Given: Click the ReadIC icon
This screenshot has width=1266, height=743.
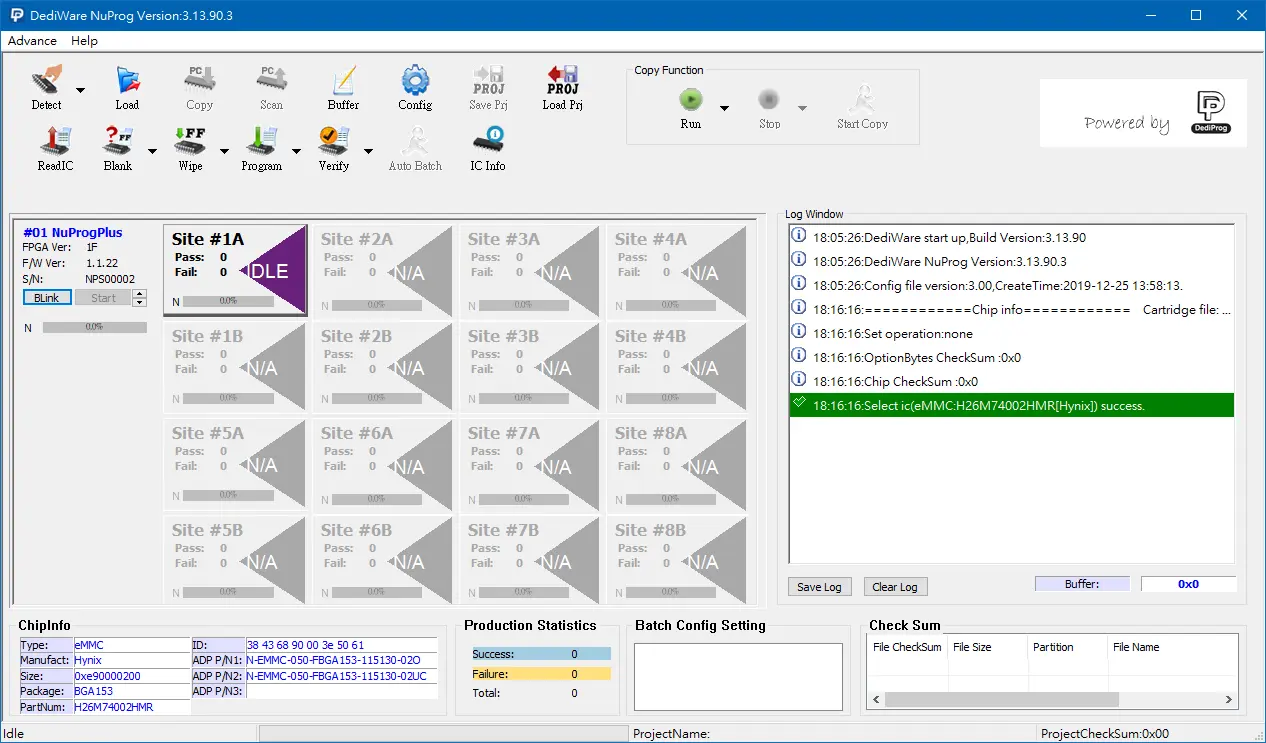Looking at the screenshot, I should 55,143.
